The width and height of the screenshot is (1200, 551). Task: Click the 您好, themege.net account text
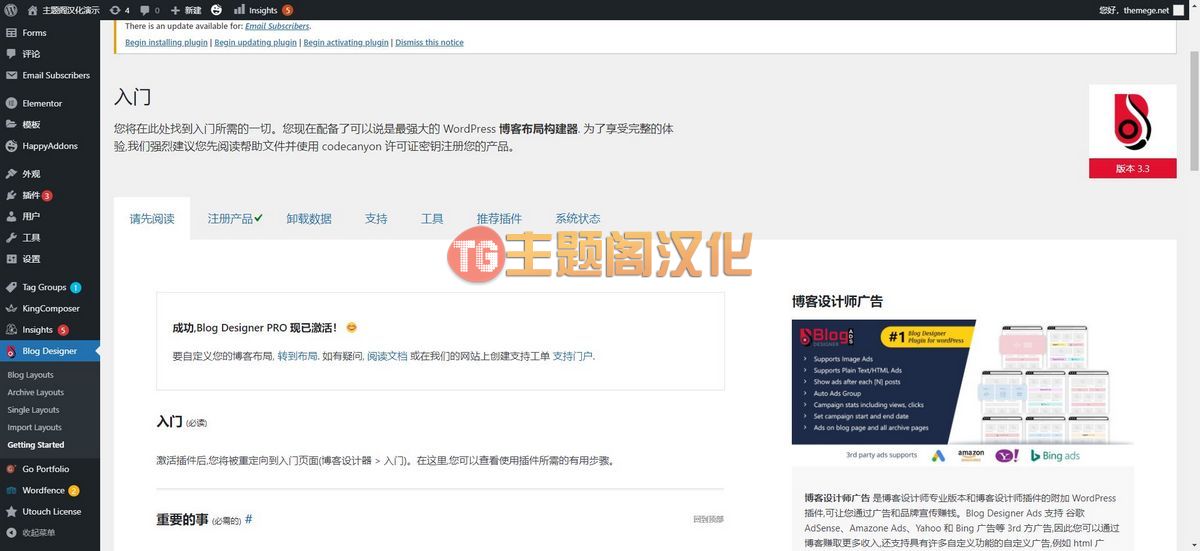click(1133, 10)
